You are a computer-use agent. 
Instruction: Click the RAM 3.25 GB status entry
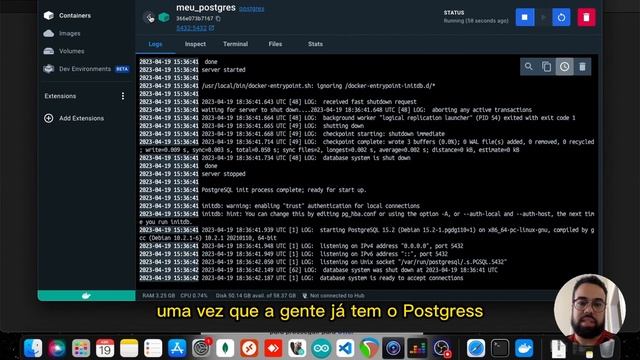tap(158, 296)
